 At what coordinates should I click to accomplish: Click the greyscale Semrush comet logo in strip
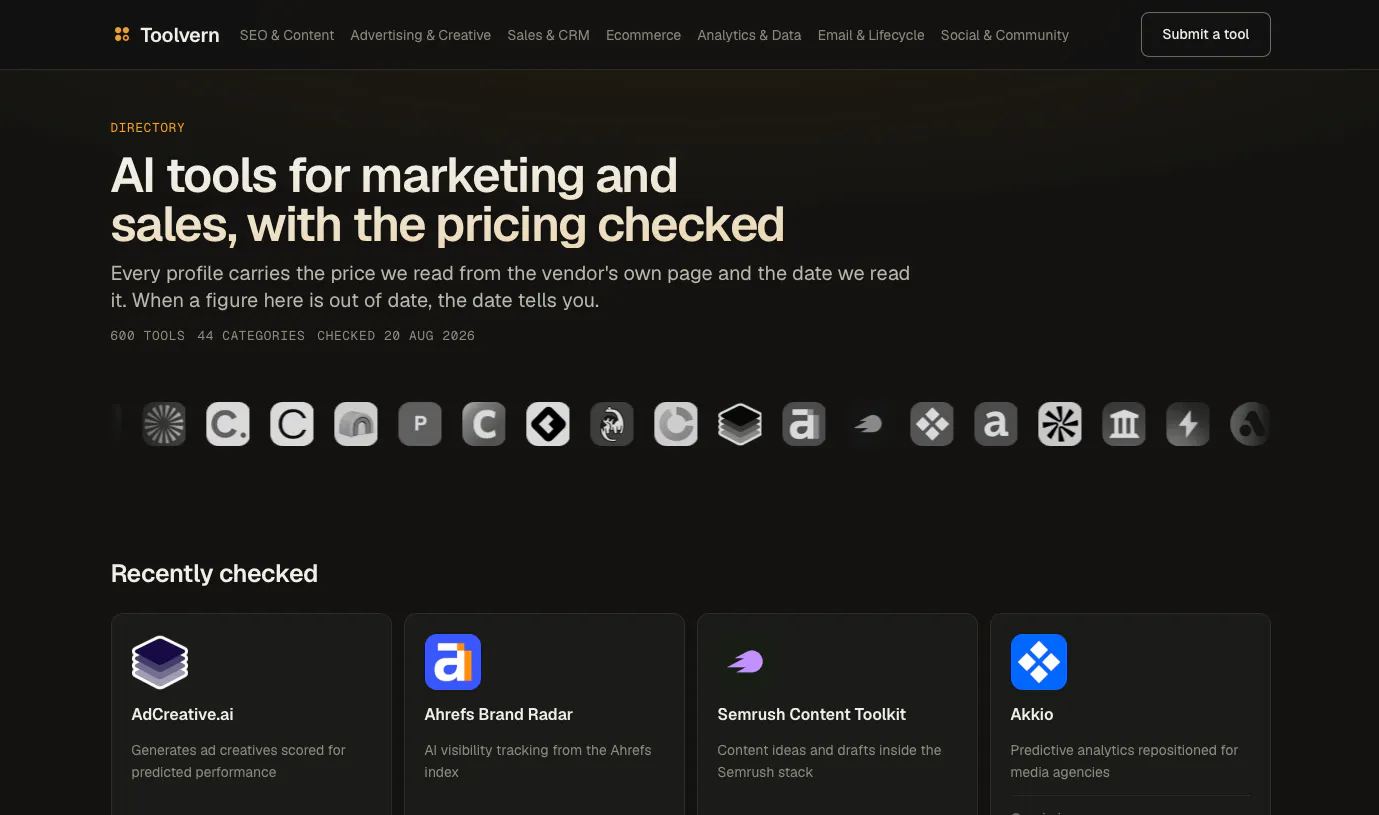coord(868,424)
